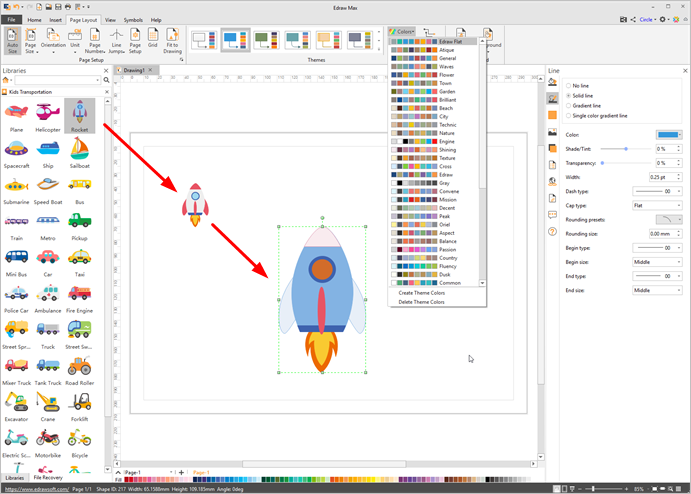Click Create Theme Colors
The image size is (691, 494).
(x=421, y=292)
